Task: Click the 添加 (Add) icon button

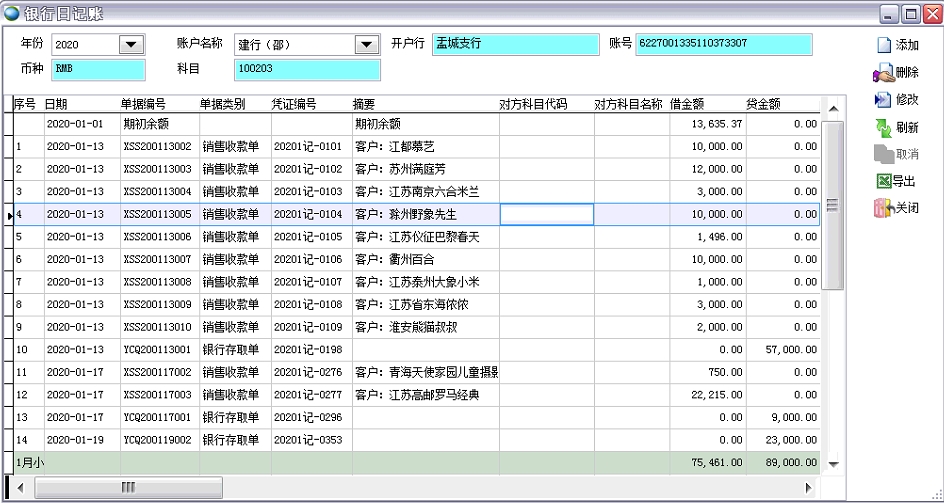Action: pos(883,45)
